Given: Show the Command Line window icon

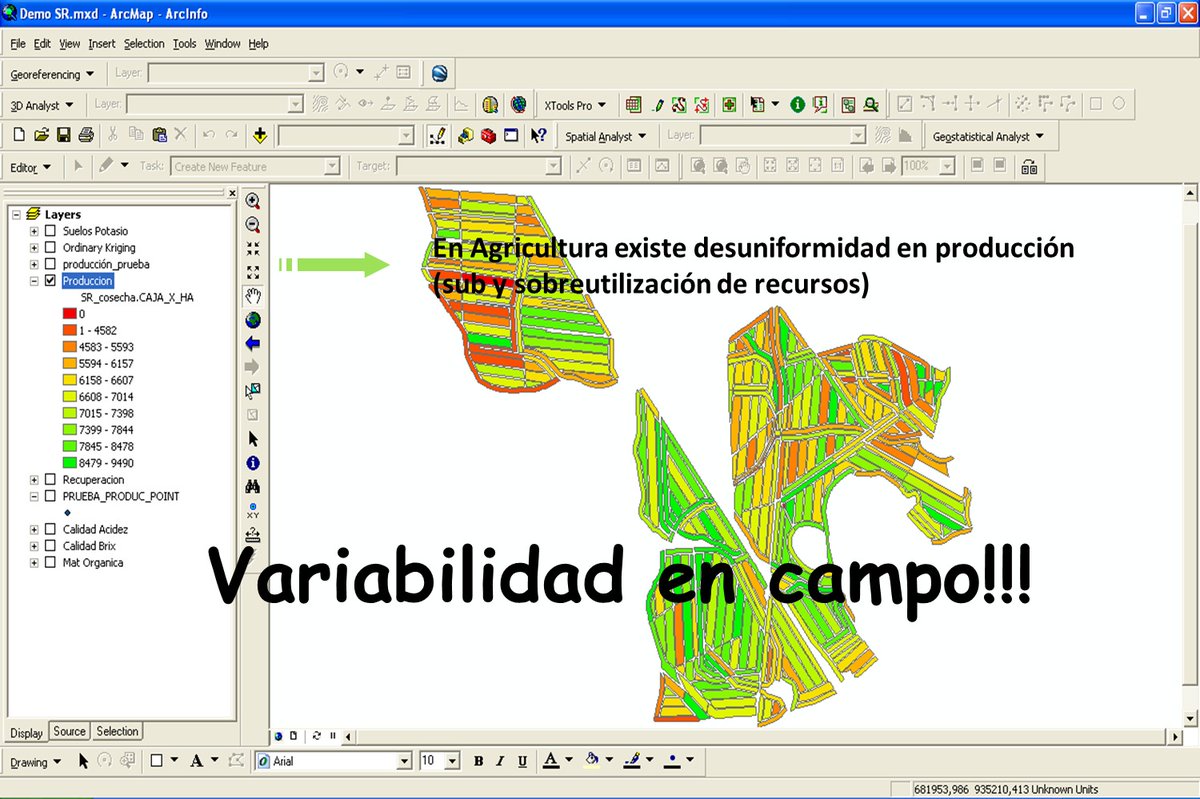Looking at the screenshot, I should point(511,135).
